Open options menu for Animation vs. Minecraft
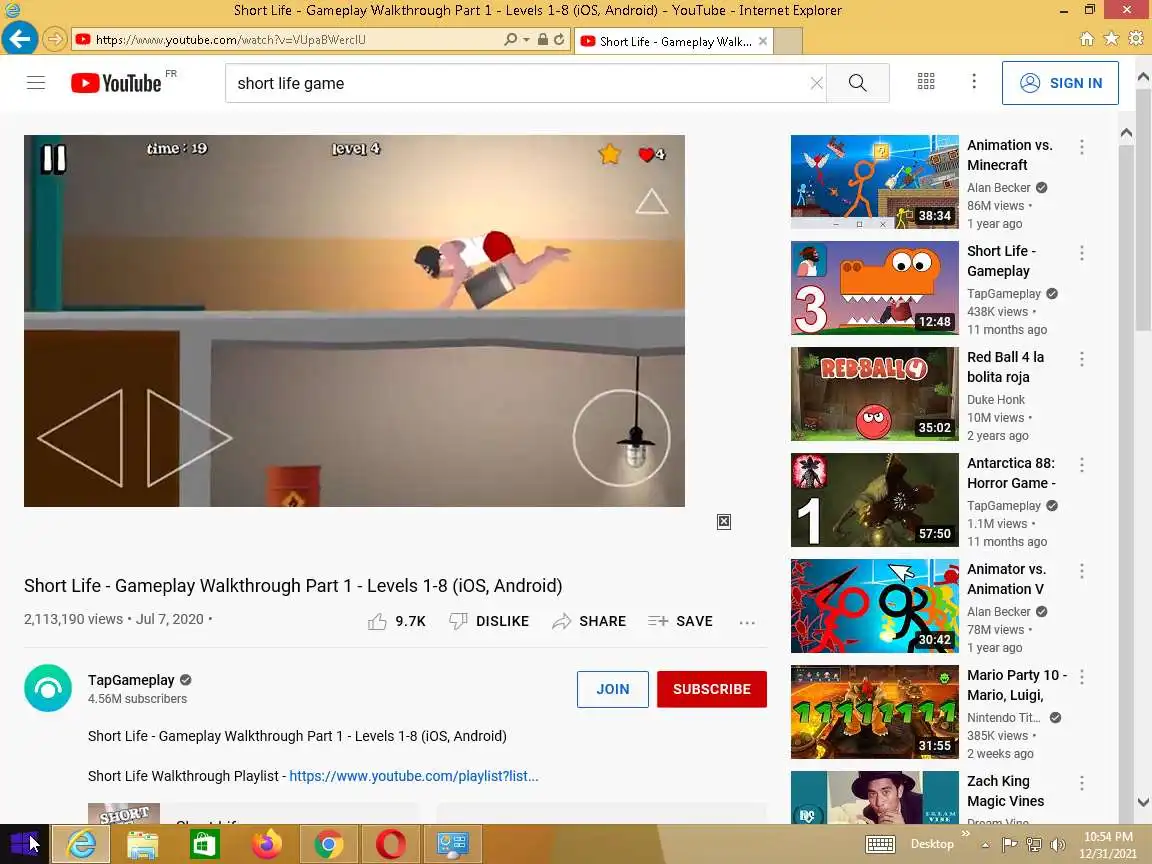The height and width of the screenshot is (864, 1152). tap(1081, 147)
